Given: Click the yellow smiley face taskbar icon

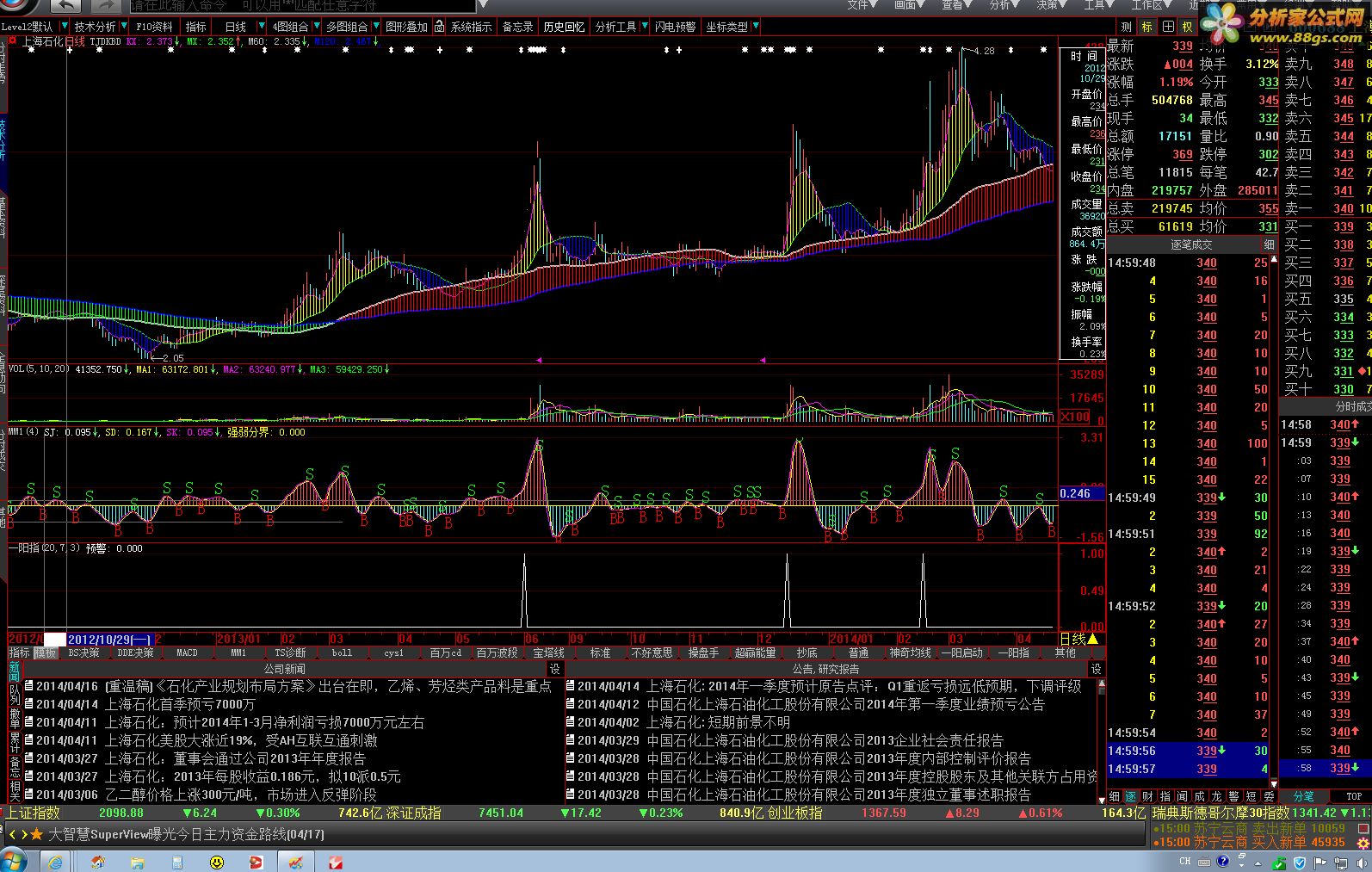Looking at the screenshot, I should tap(217, 862).
